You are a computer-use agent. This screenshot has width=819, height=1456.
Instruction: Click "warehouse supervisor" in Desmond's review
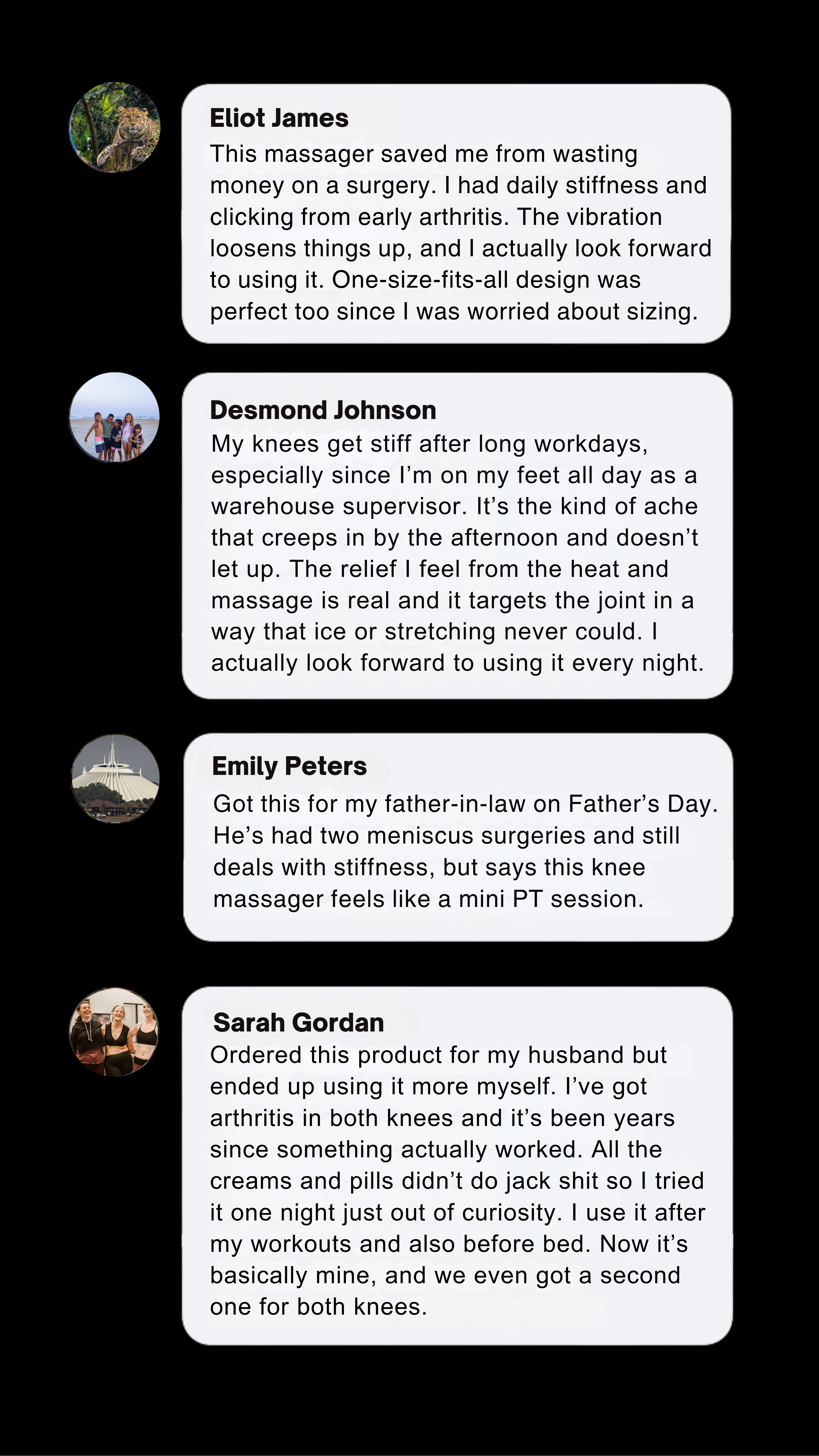coord(339,507)
